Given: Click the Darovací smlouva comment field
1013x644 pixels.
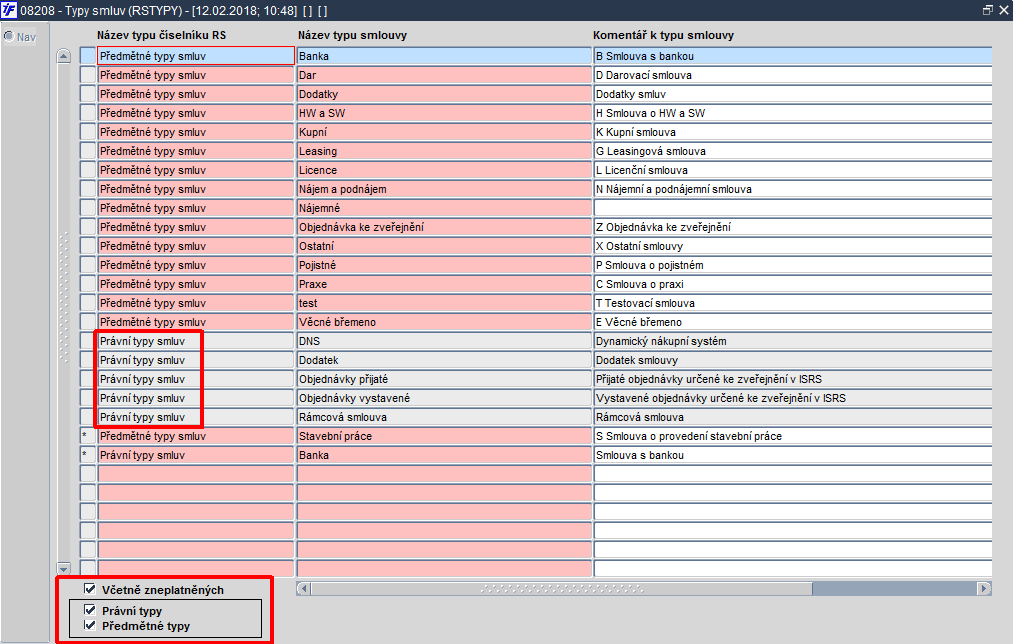Looking at the screenshot, I should (x=793, y=75).
